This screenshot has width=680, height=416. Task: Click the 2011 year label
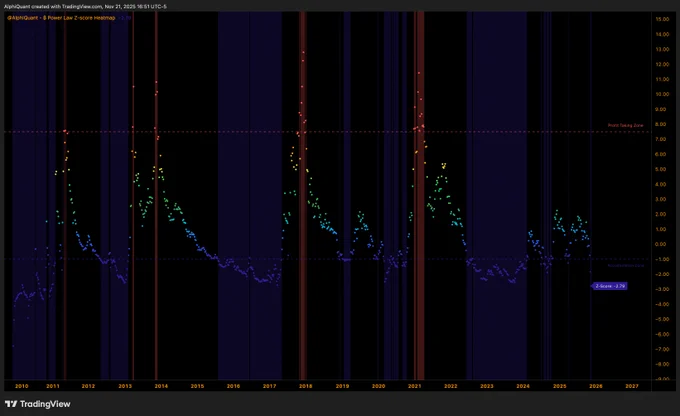[53, 386]
